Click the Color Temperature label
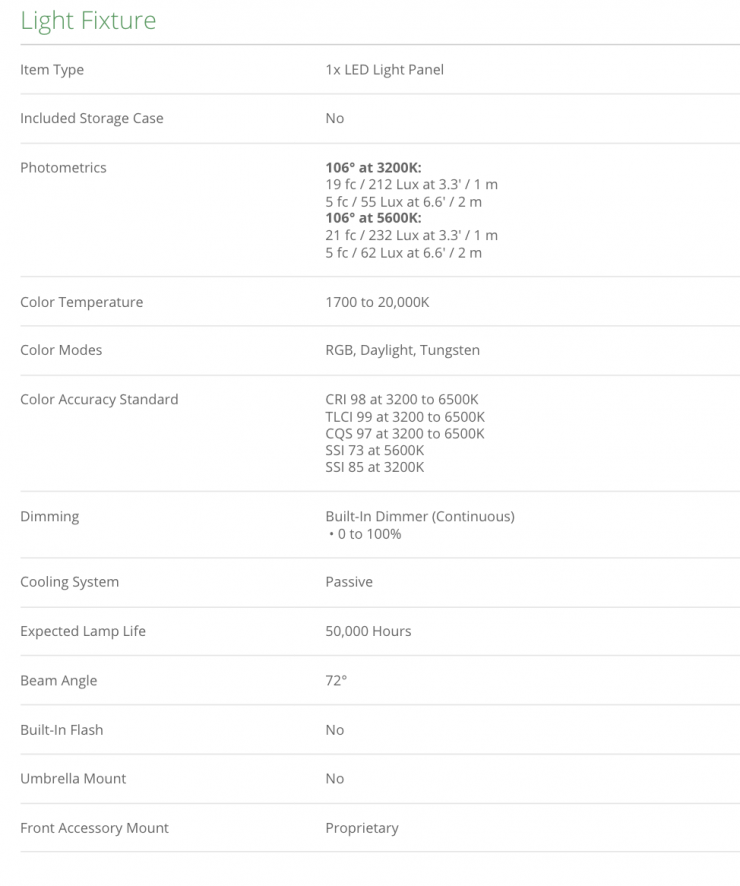 [x=81, y=302]
